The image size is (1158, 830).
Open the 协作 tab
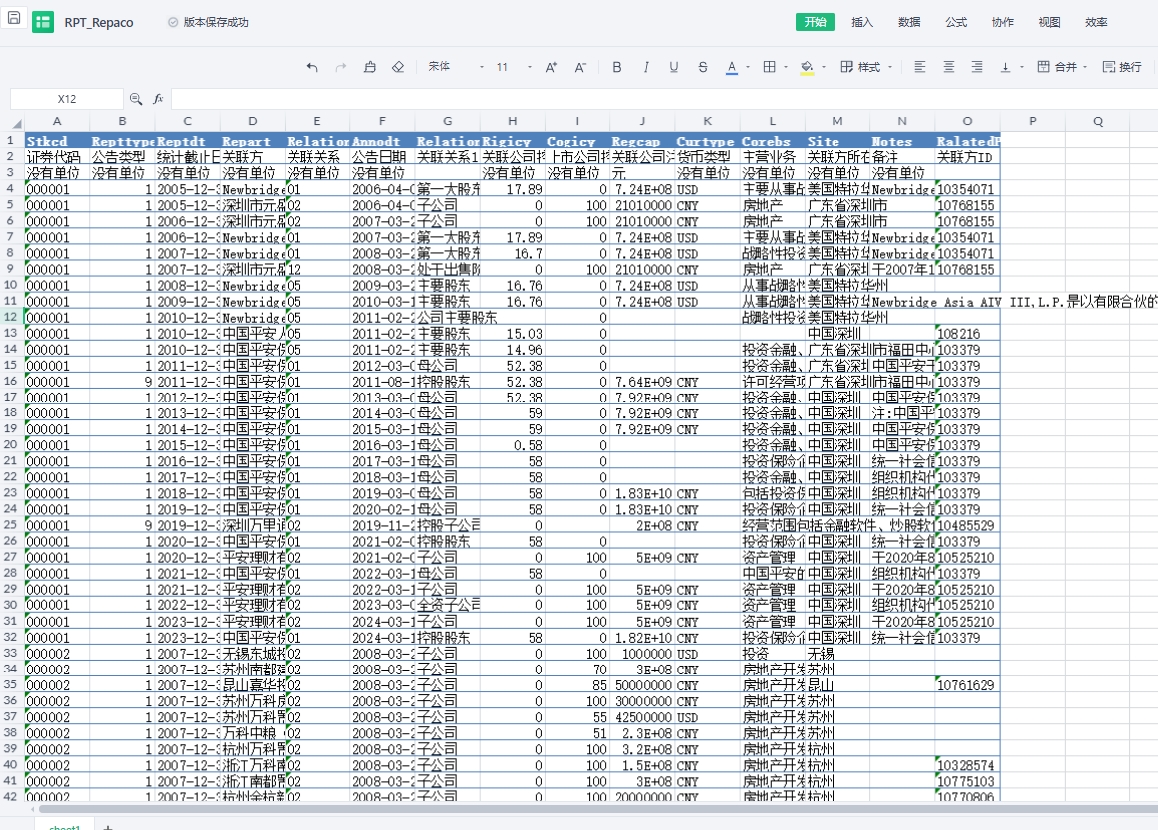coord(1002,22)
